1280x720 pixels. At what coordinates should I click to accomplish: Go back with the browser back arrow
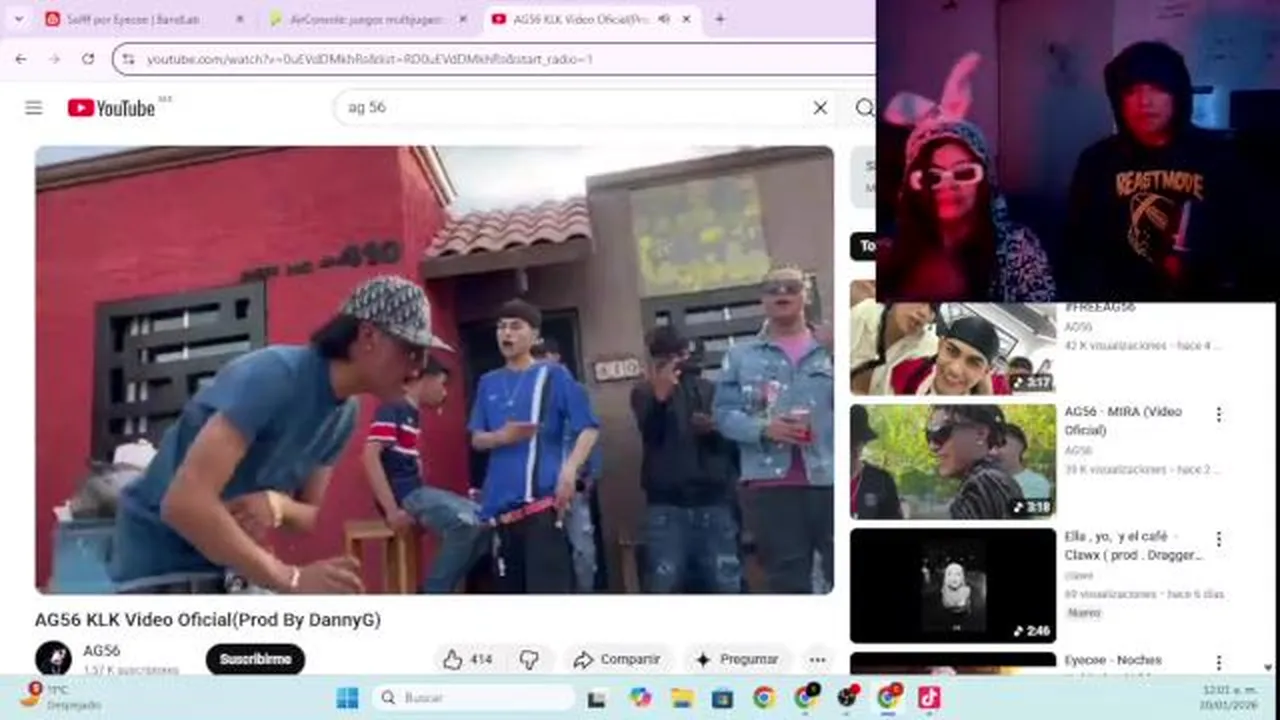click(x=21, y=59)
